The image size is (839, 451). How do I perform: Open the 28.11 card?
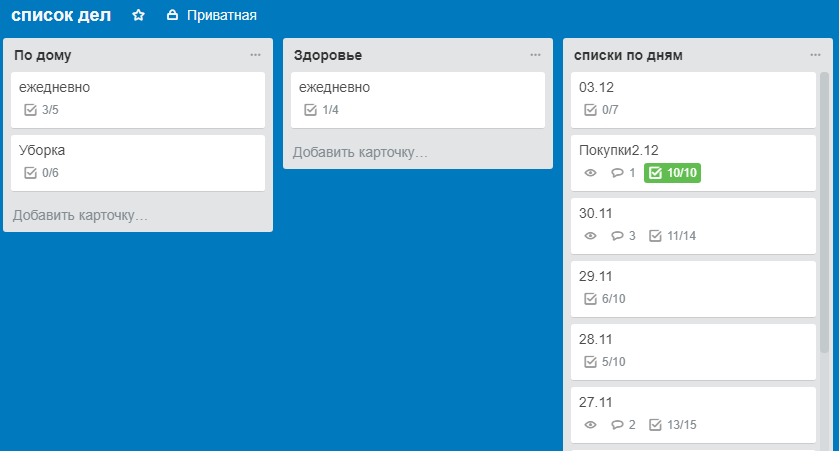pos(693,350)
